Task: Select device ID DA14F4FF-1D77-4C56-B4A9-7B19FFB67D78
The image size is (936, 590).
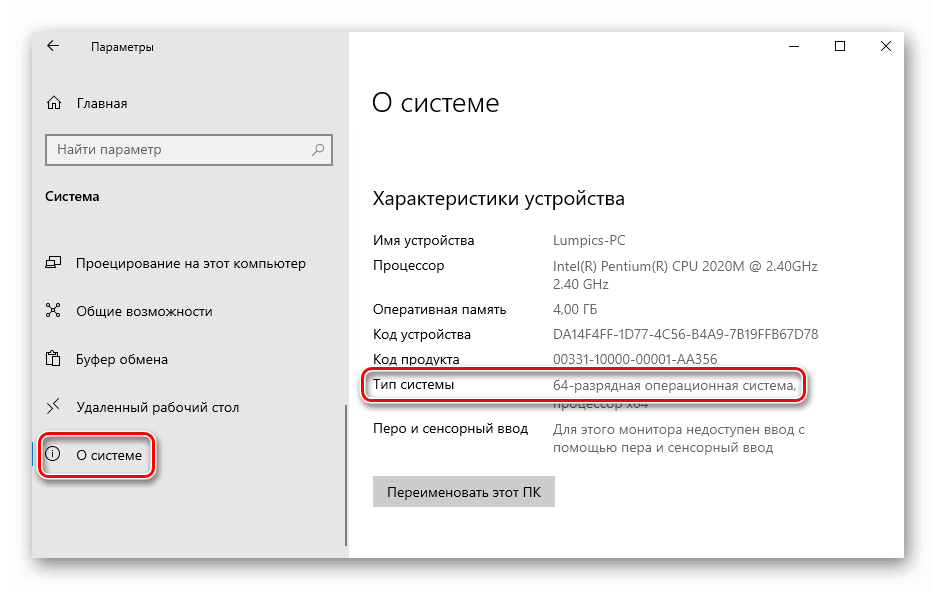Action: point(685,334)
